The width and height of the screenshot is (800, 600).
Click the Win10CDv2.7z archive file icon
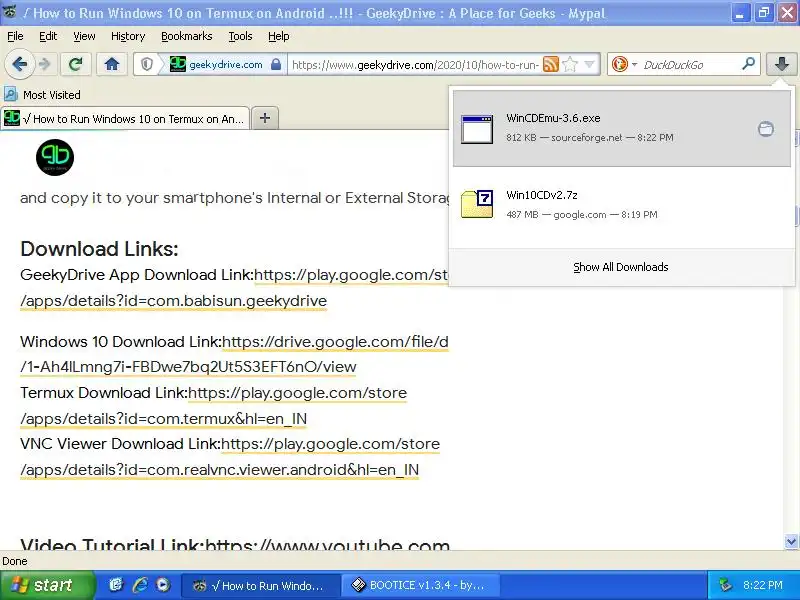coord(477,204)
